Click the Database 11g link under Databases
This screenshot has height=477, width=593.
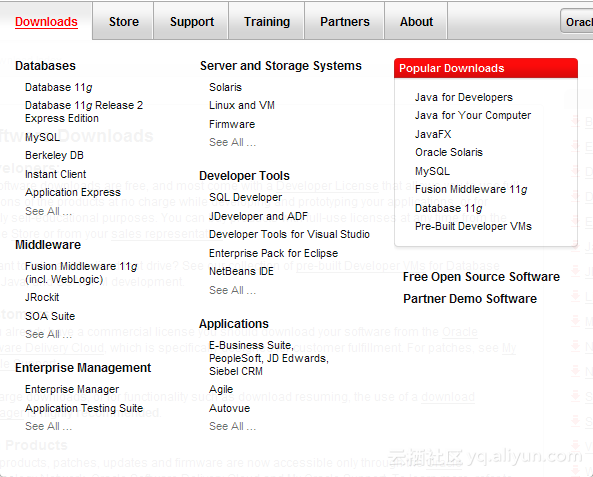pyautogui.click(x=59, y=87)
